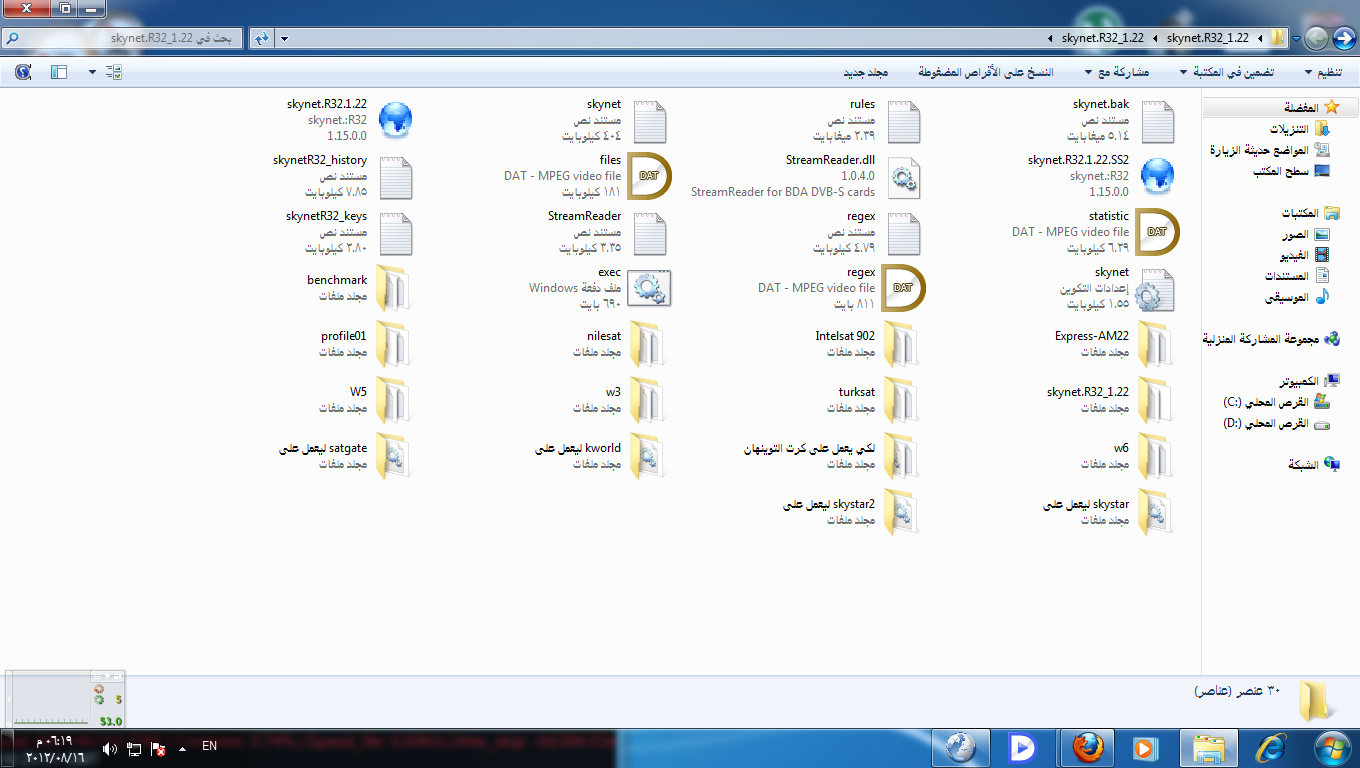This screenshot has width=1360, height=768.
Task: Expand the address bar history dropdown
Action: [x=285, y=38]
